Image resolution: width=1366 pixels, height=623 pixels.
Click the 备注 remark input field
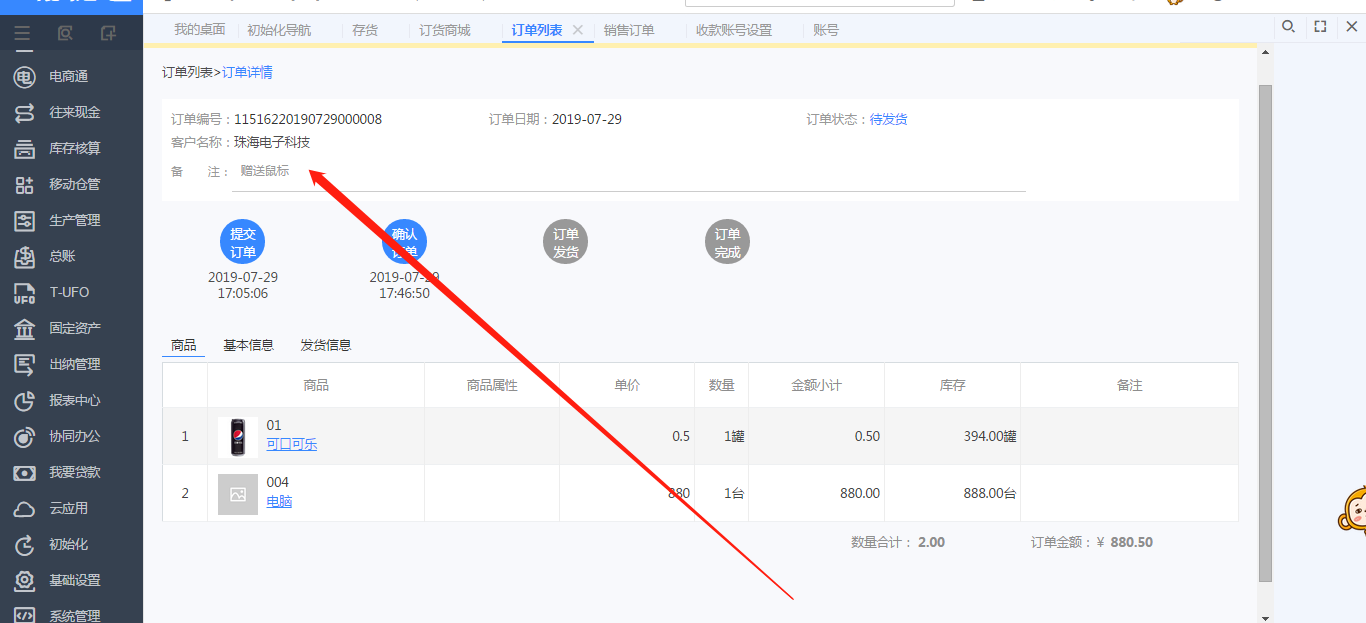(628, 171)
